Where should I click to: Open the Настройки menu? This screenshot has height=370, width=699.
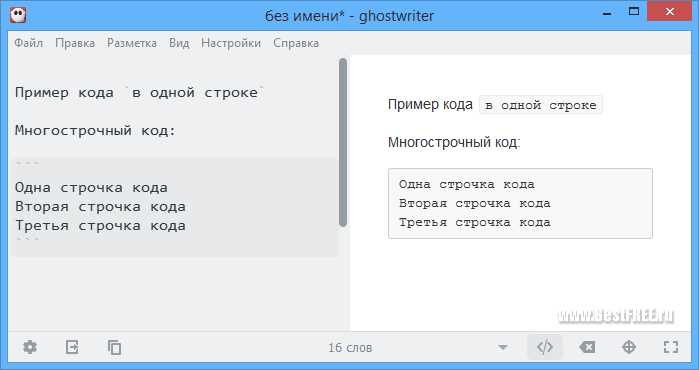(231, 43)
